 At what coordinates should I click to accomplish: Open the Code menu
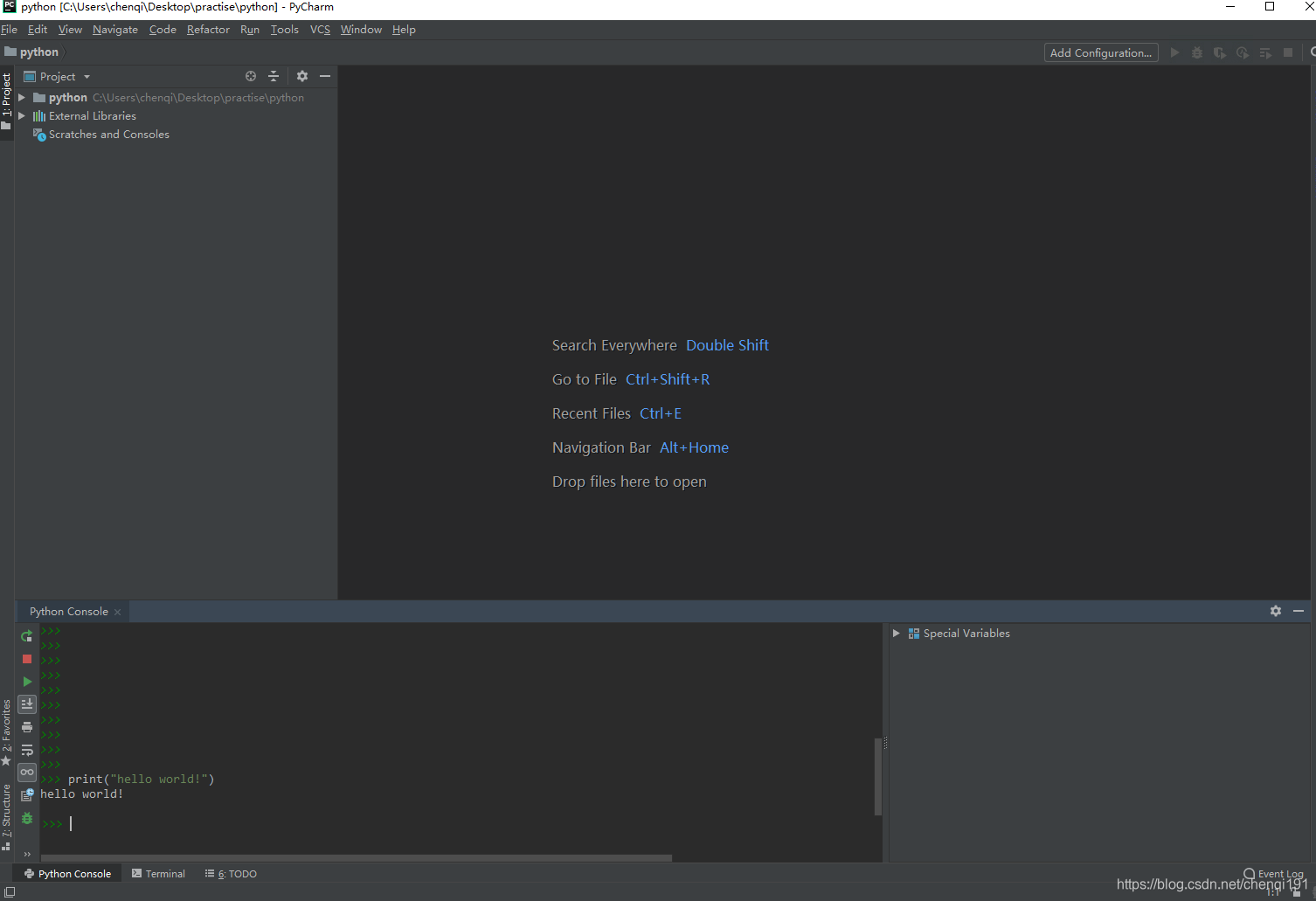163,30
